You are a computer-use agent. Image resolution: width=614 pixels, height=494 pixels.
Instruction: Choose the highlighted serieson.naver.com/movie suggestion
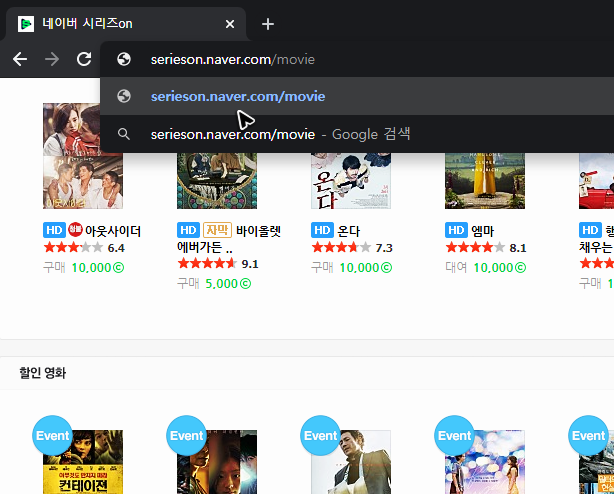[357, 96]
